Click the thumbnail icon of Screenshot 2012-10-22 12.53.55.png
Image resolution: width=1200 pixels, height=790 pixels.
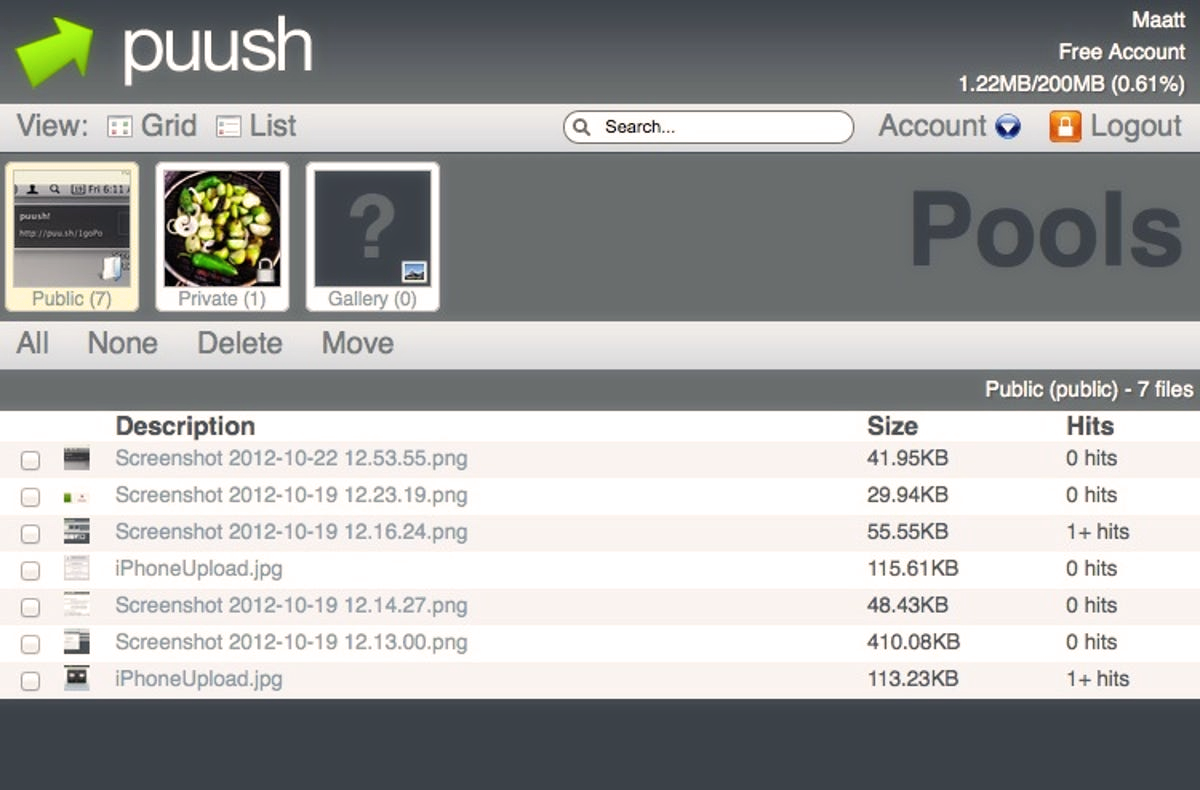[x=76, y=459]
